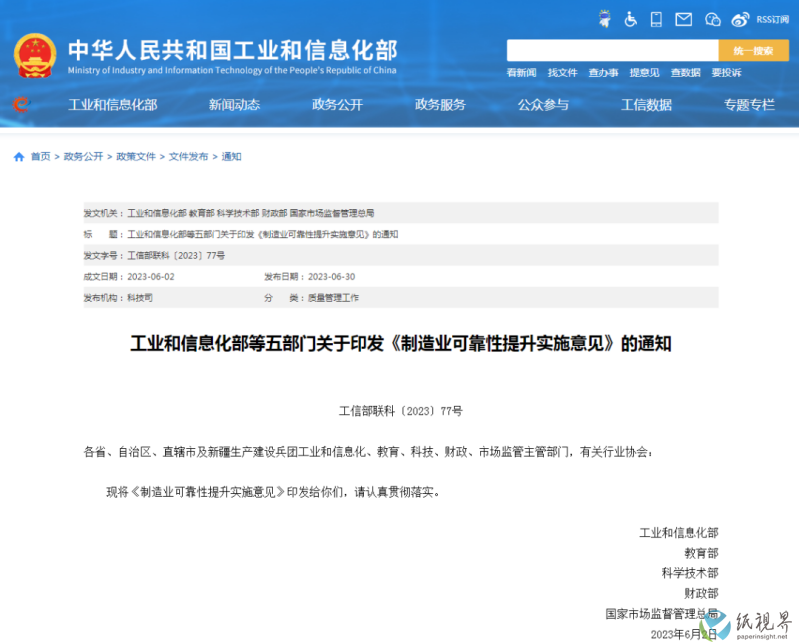Open the 工业和信息化部 nav menu
This screenshot has height=644, width=799.
pos(113,104)
